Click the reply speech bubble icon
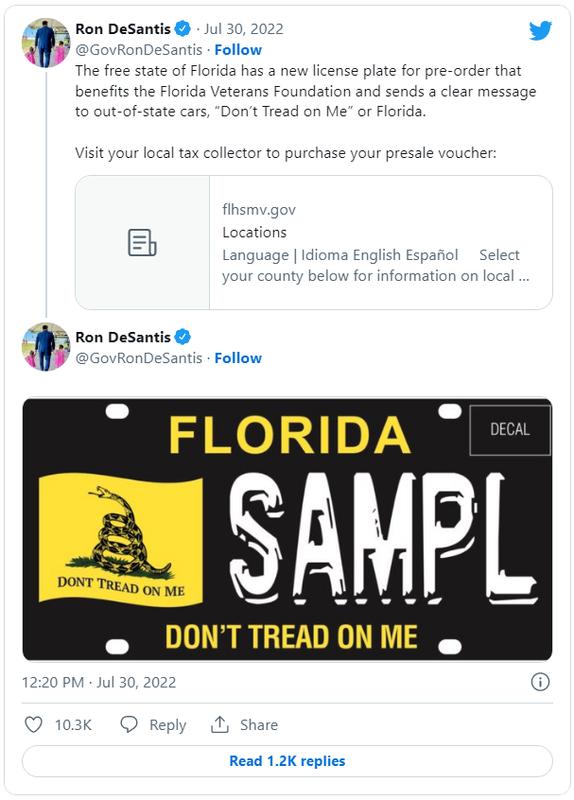 129,724
